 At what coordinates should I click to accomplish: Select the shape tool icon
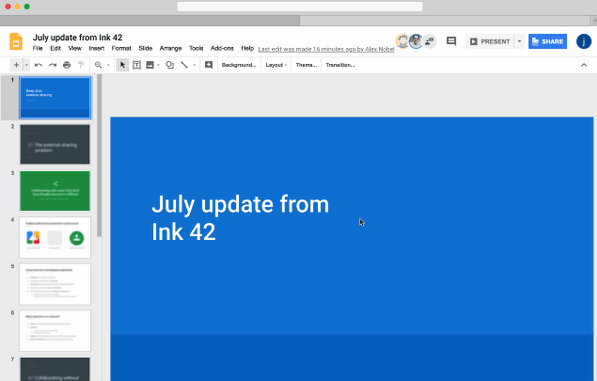170,65
